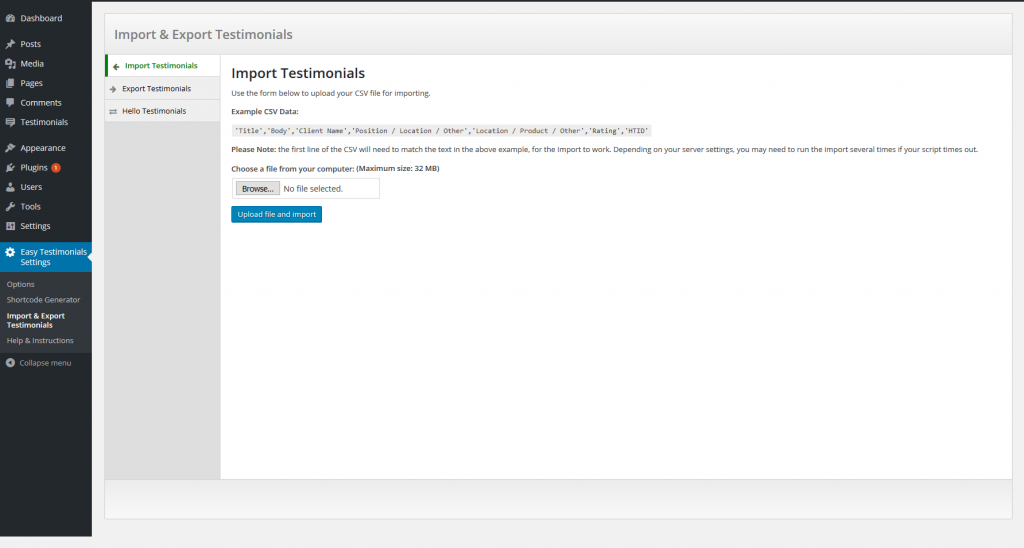
Task: Select the Import Testimonials tab
Action: click(x=160, y=66)
